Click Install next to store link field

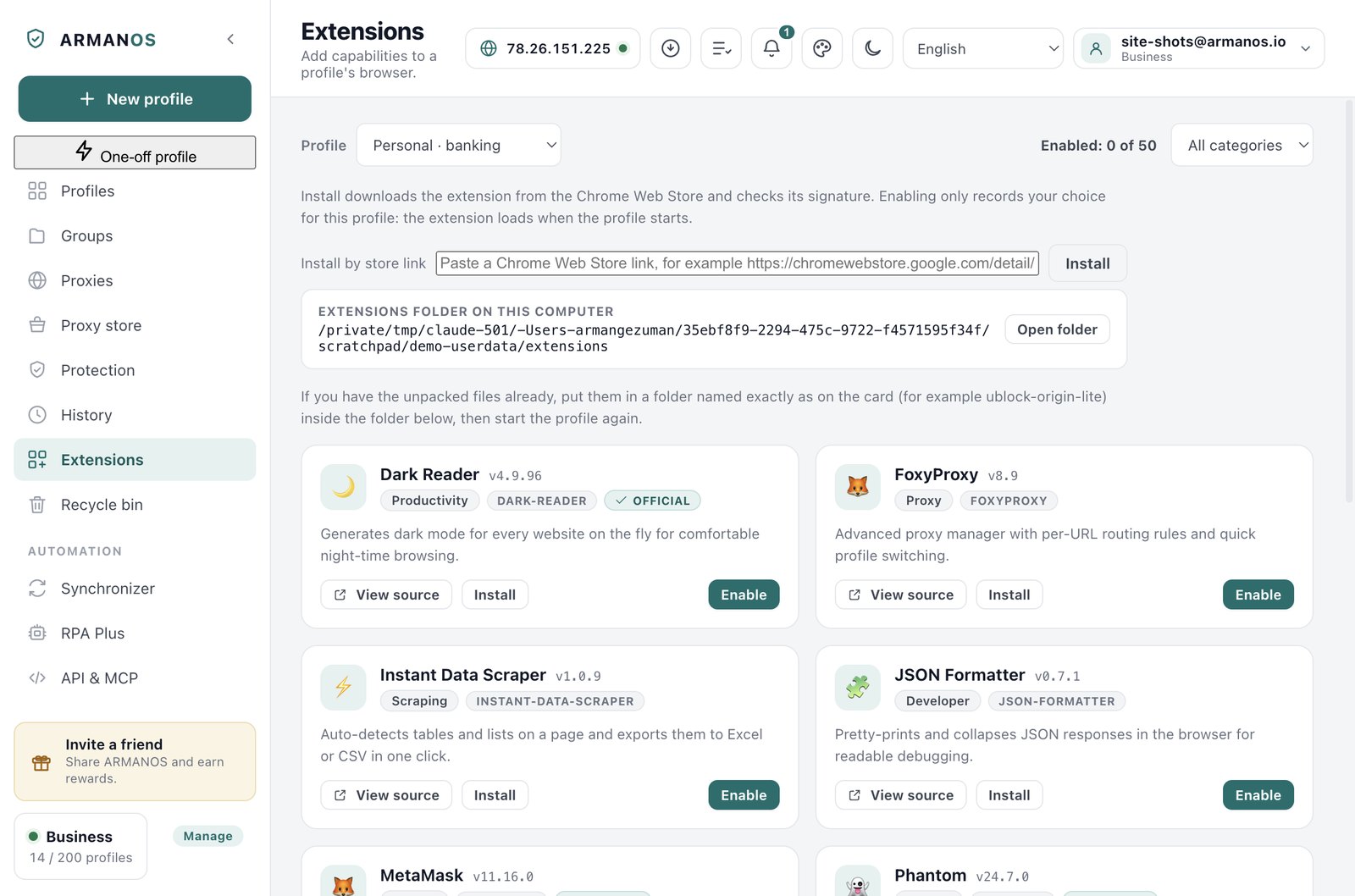(1087, 263)
